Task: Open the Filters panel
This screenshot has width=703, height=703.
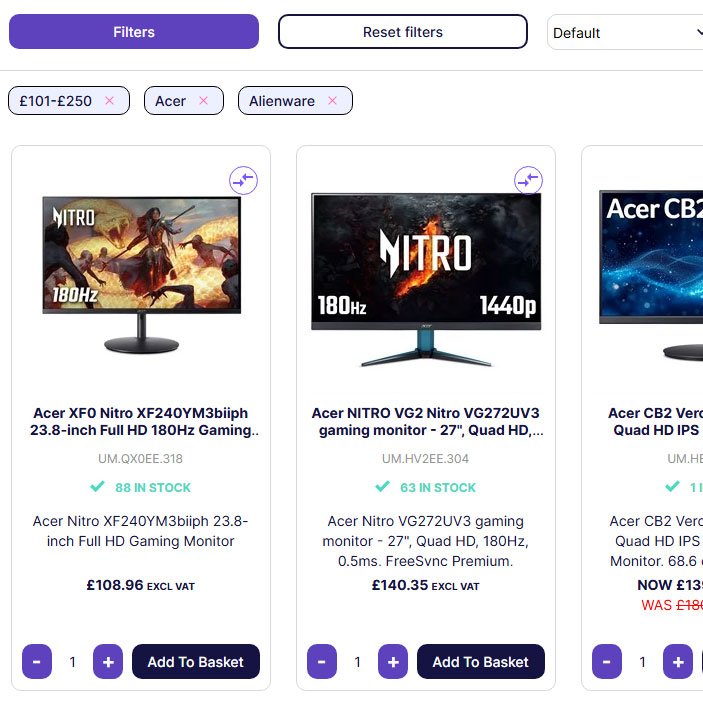Action: click(x=134, y=31)
